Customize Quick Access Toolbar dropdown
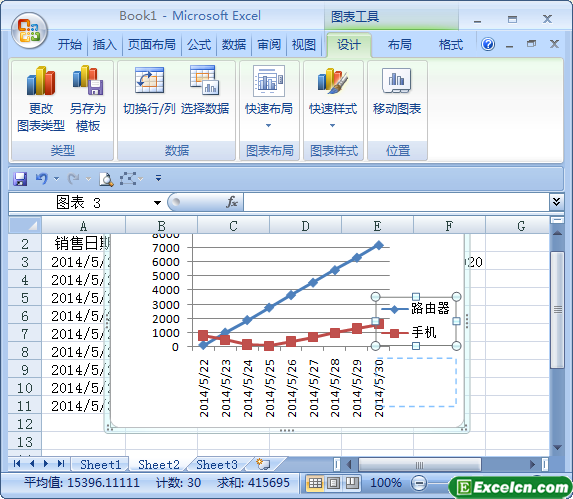The height and width of the screenshot is (499, 573). tap(158, 179)
